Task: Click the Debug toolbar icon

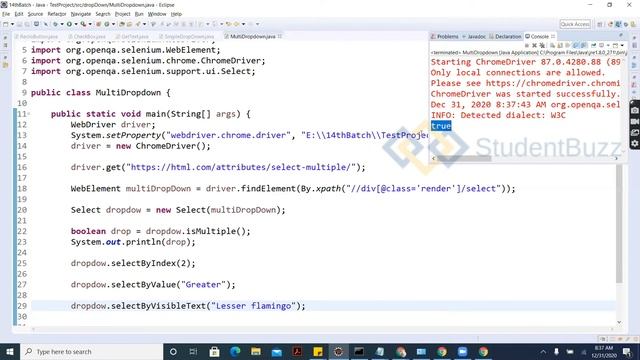Action: coord(55,24)
